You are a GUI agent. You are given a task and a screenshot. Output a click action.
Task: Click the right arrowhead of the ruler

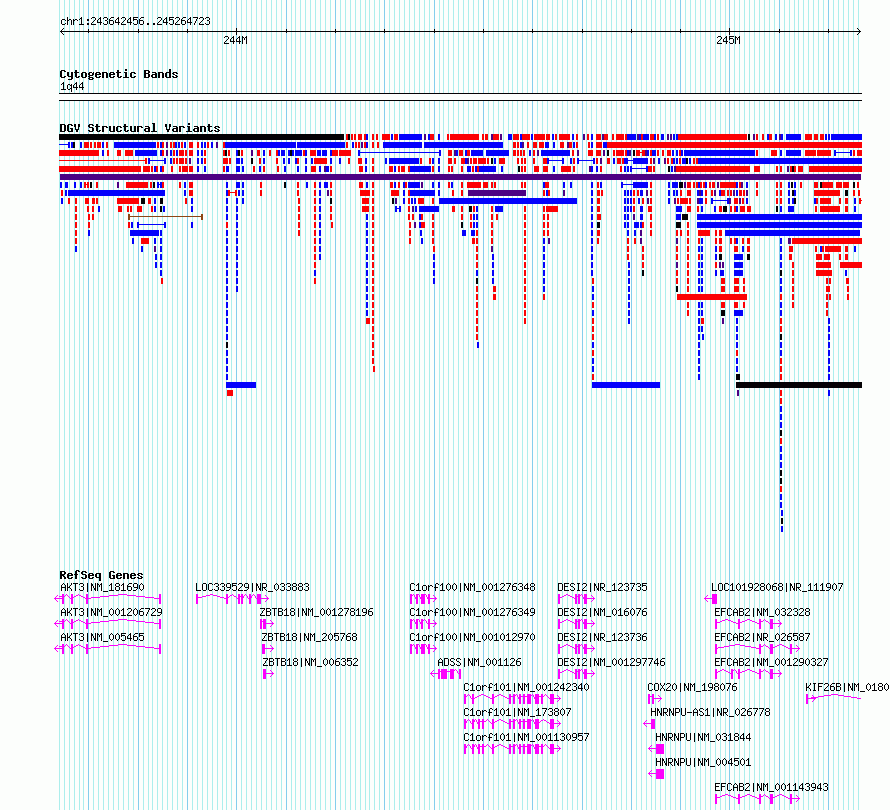(x=858, y=32)
